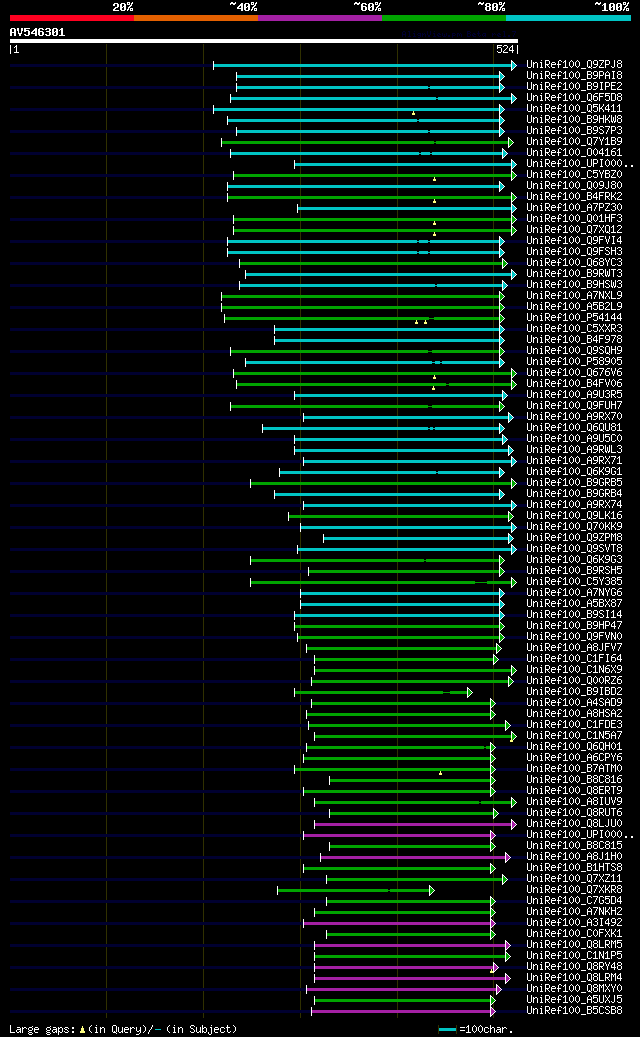Select hit label UniRef100_B5CSB8

click(574, 1009)
